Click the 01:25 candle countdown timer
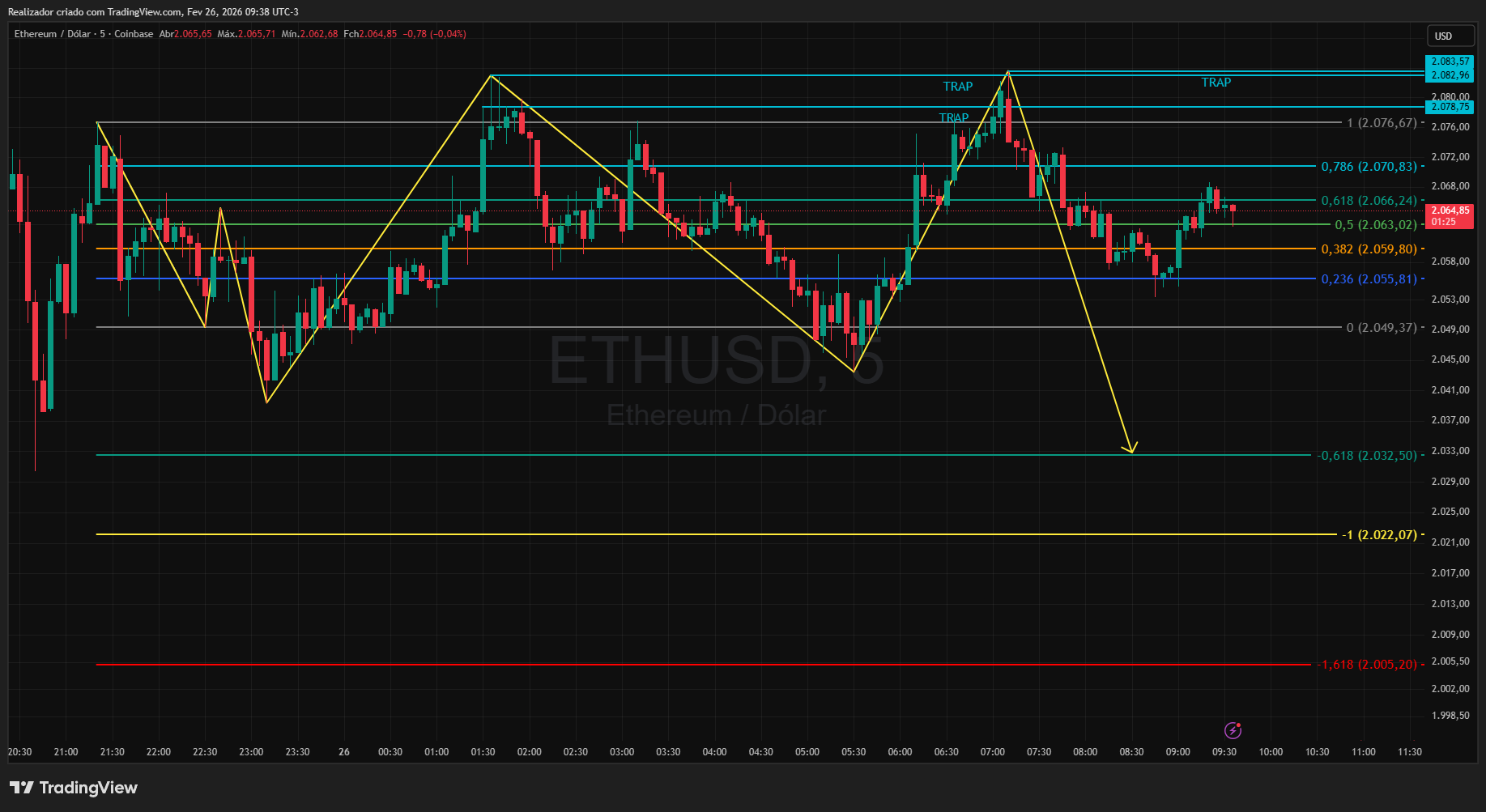1486x812 pixels. (1444, 222)
